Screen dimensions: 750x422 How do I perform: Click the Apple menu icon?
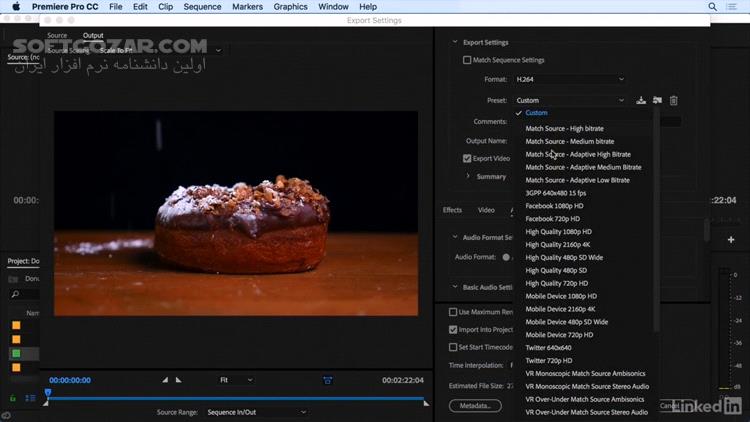pyautogui.click(x=16, y=7)
